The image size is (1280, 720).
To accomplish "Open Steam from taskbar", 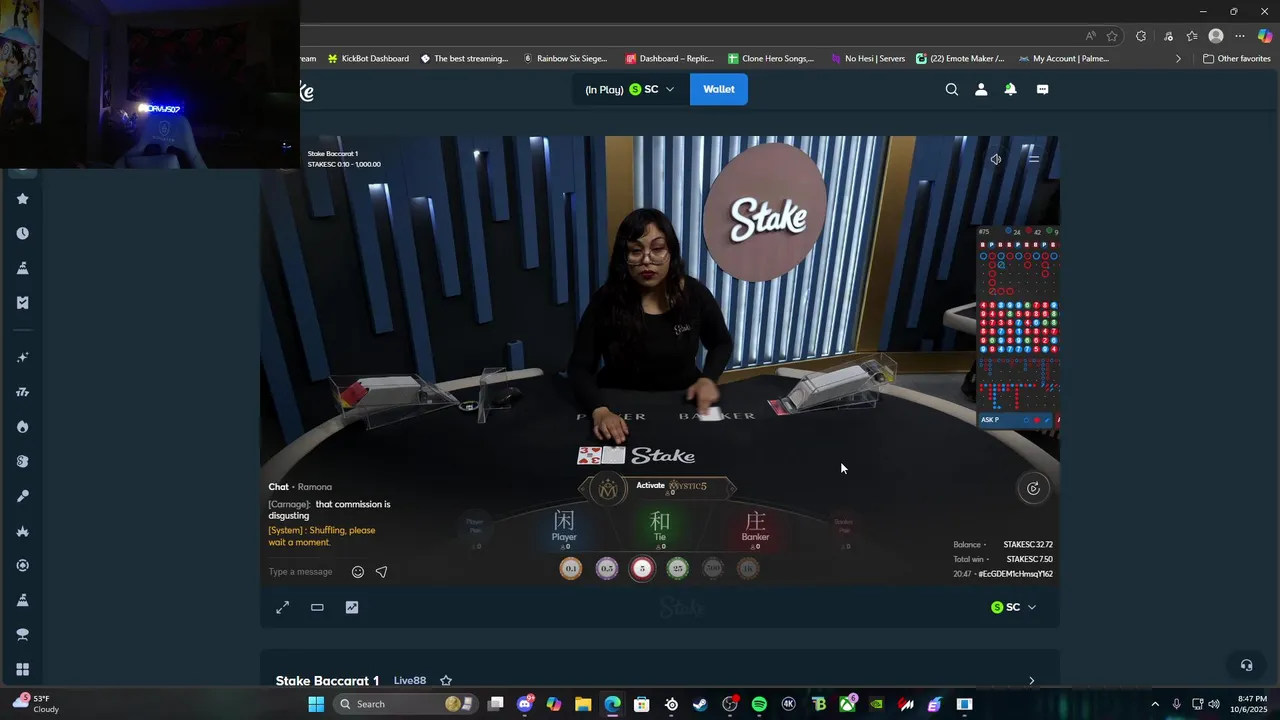I will [x=700, y=704].
